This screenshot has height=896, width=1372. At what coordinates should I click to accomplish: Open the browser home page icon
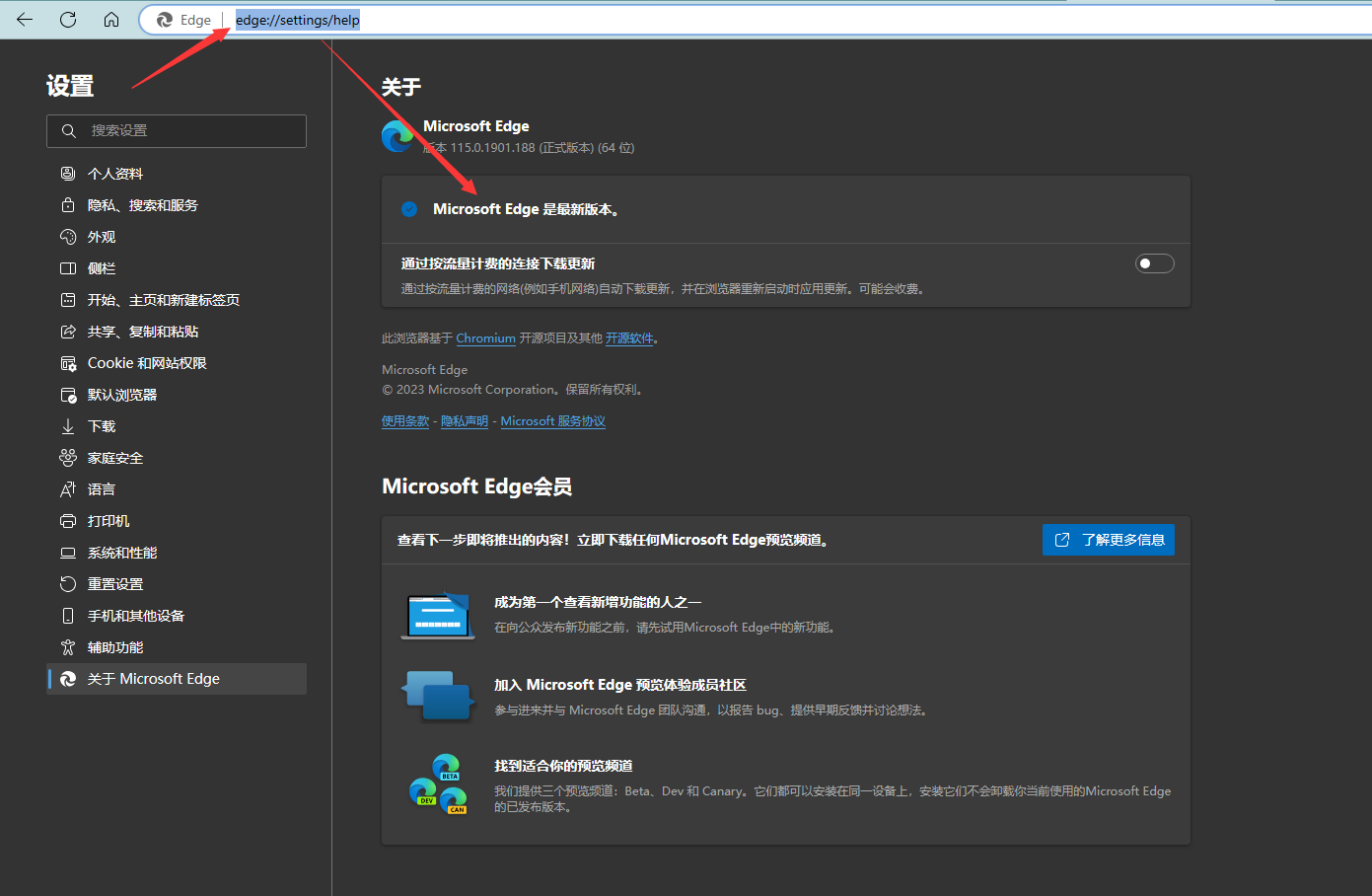(x=111, y=20)
